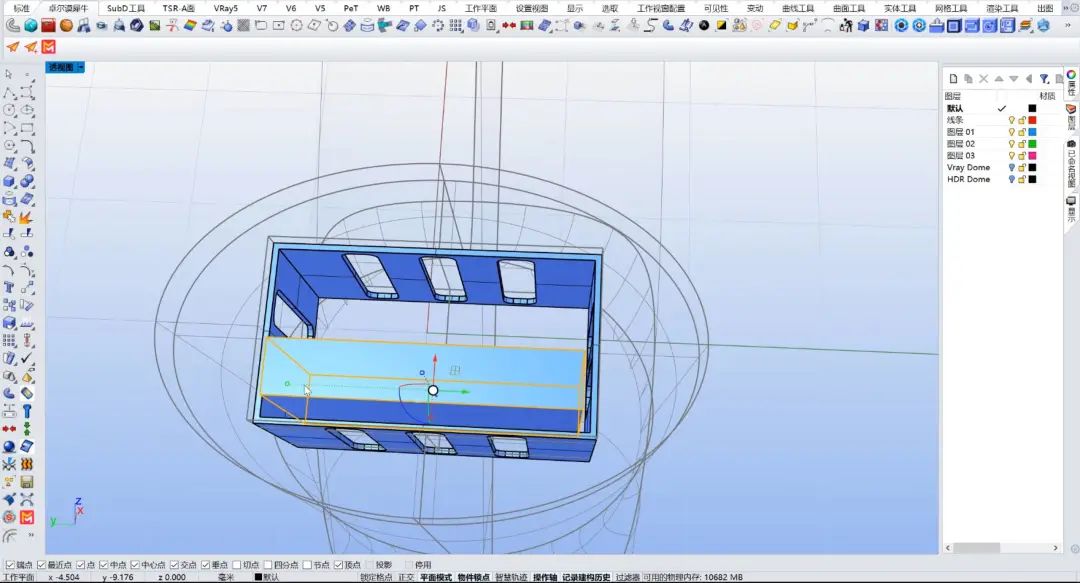This screenshot has width=1080, height=583.
Task: Toggle the 端点 (End) osnap checkbox
Action: point(11,565)
